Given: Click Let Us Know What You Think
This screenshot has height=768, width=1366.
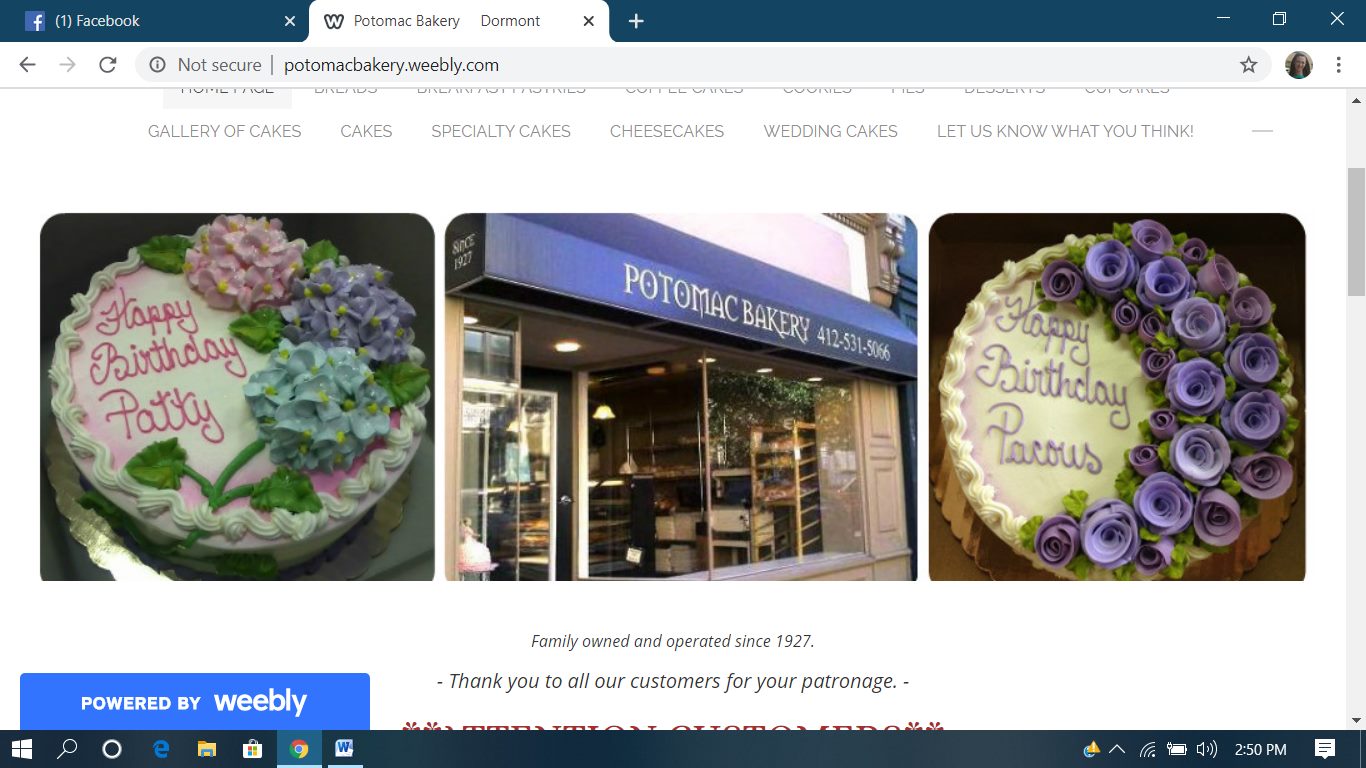Looking at the screenshot, I should (1065, 131).
